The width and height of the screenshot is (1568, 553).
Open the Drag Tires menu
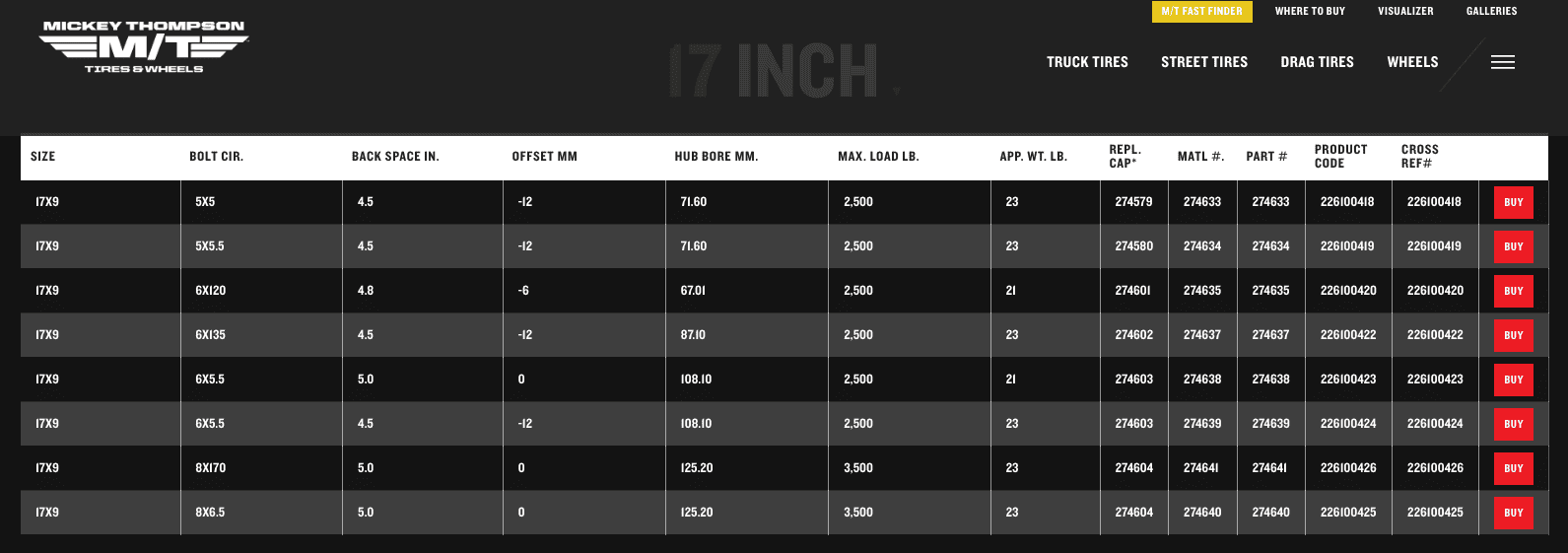coord(1317,62)
